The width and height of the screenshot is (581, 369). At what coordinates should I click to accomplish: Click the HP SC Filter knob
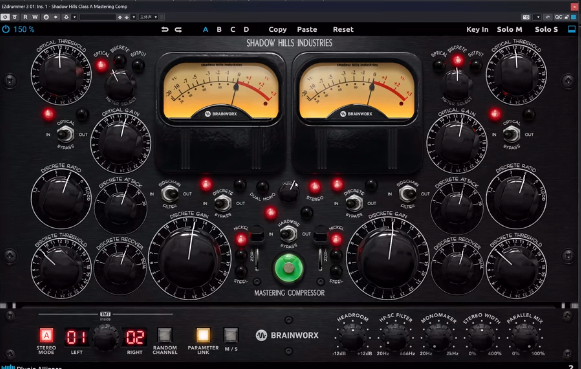pyautogui.click(x=395, y=337)
